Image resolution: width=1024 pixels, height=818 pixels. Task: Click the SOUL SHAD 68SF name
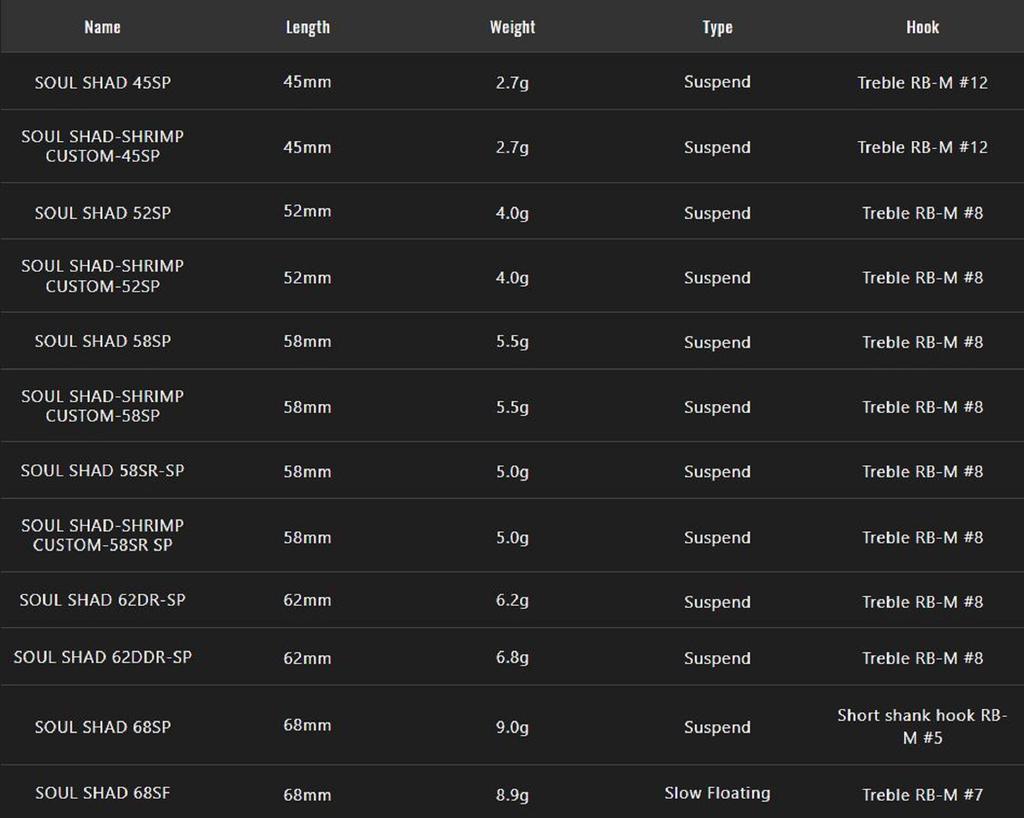[x=102, y=793]
